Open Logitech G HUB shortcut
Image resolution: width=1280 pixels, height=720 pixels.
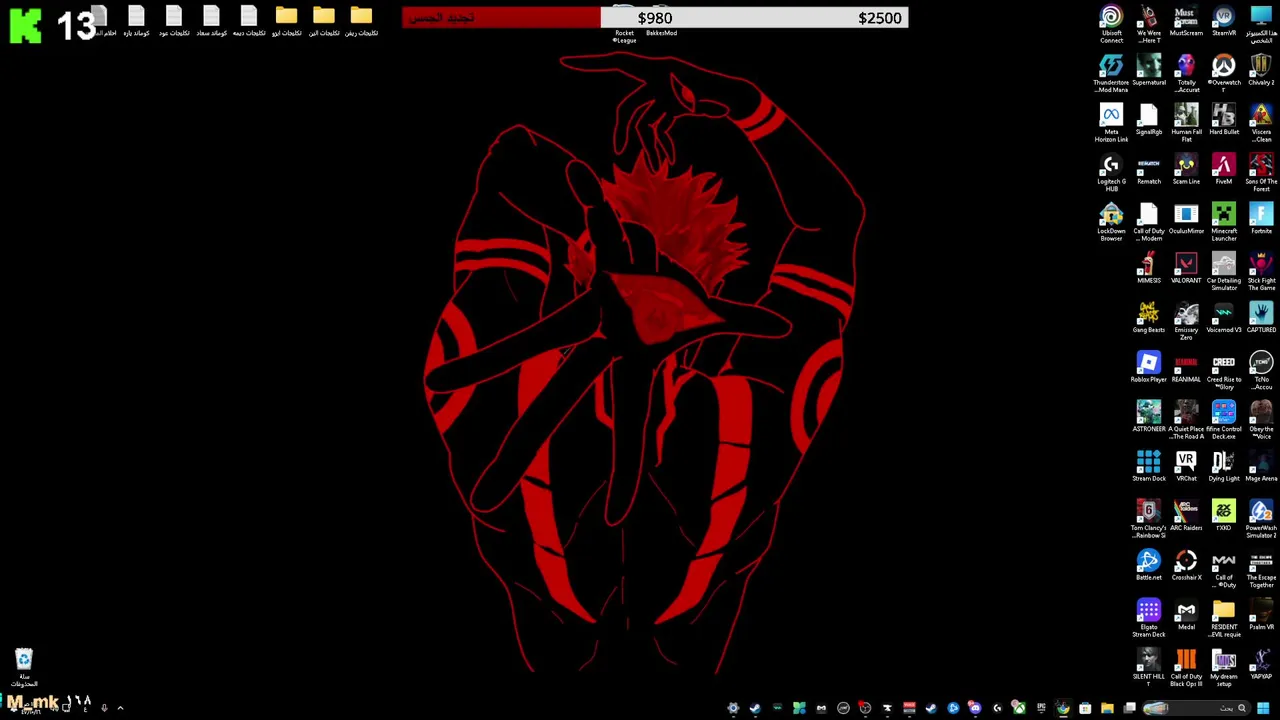tap(1111, 173)
